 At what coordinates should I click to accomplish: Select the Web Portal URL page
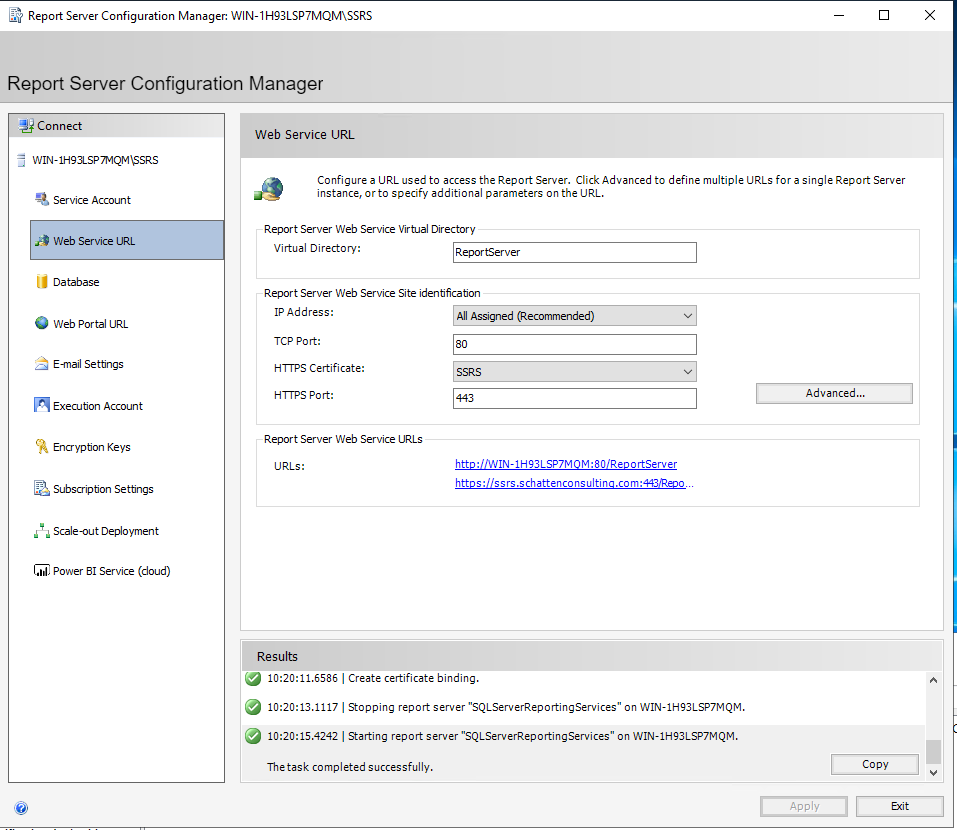point(86,323)
